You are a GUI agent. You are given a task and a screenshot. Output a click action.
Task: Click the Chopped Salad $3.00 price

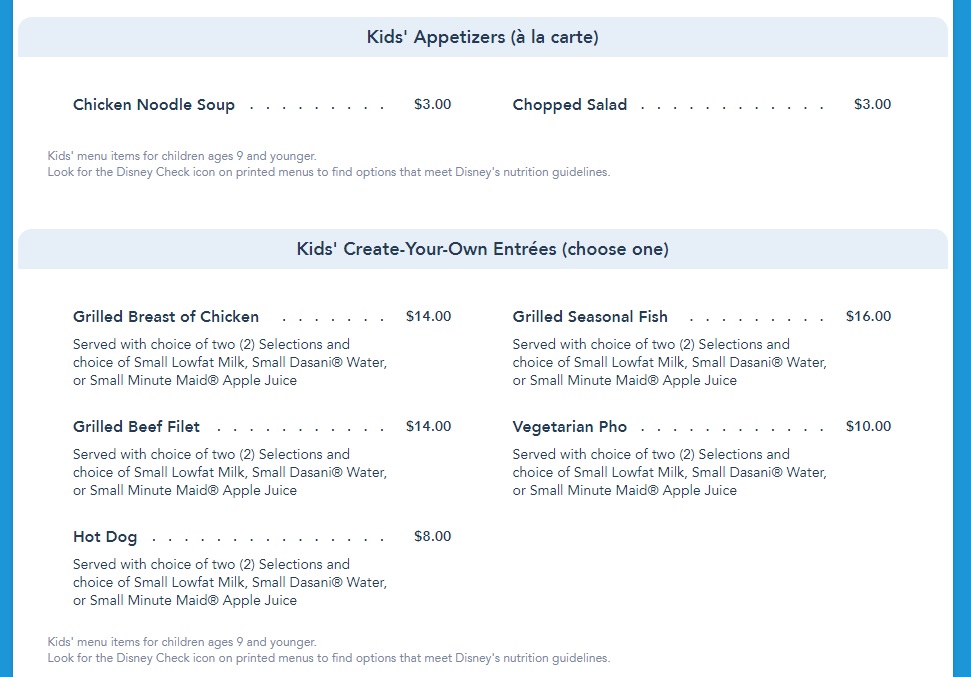[872, 105]
